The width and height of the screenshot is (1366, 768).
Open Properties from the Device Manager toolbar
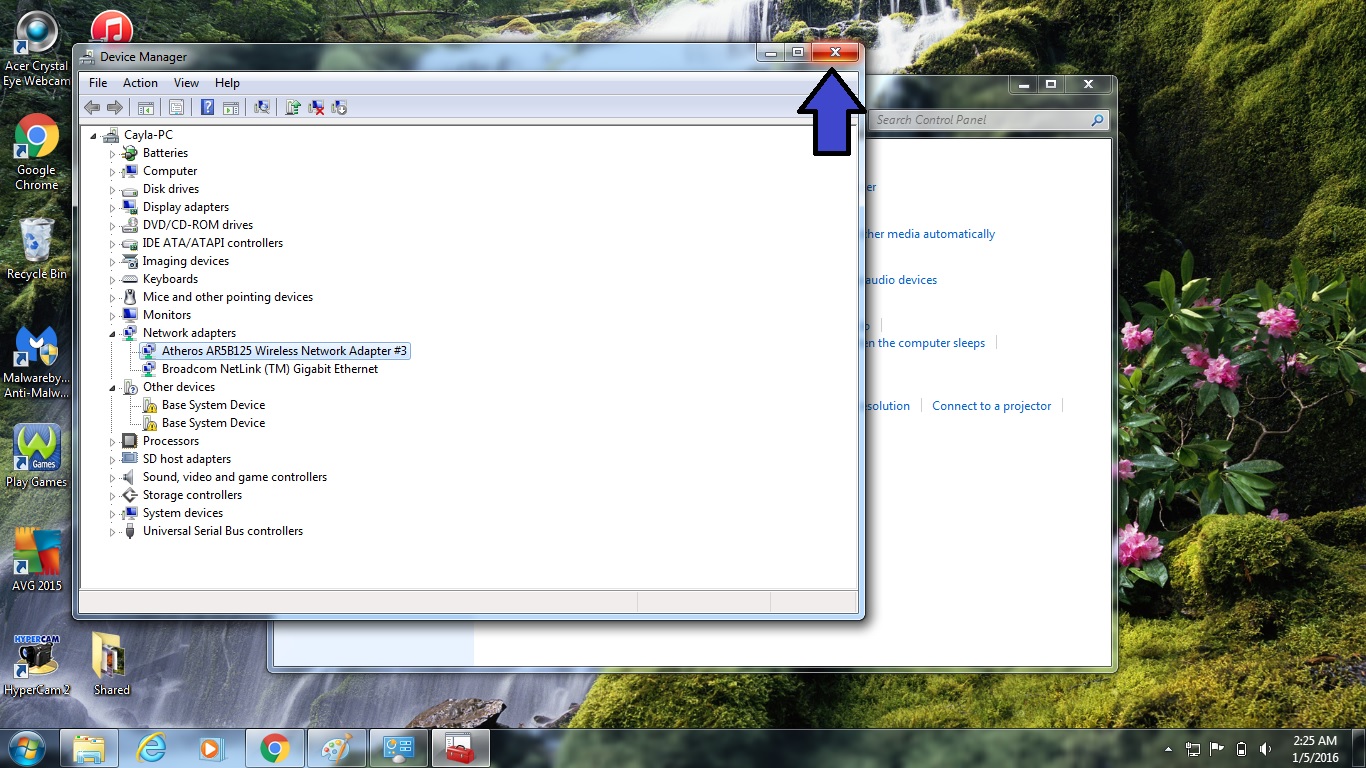tap(176, 108)
